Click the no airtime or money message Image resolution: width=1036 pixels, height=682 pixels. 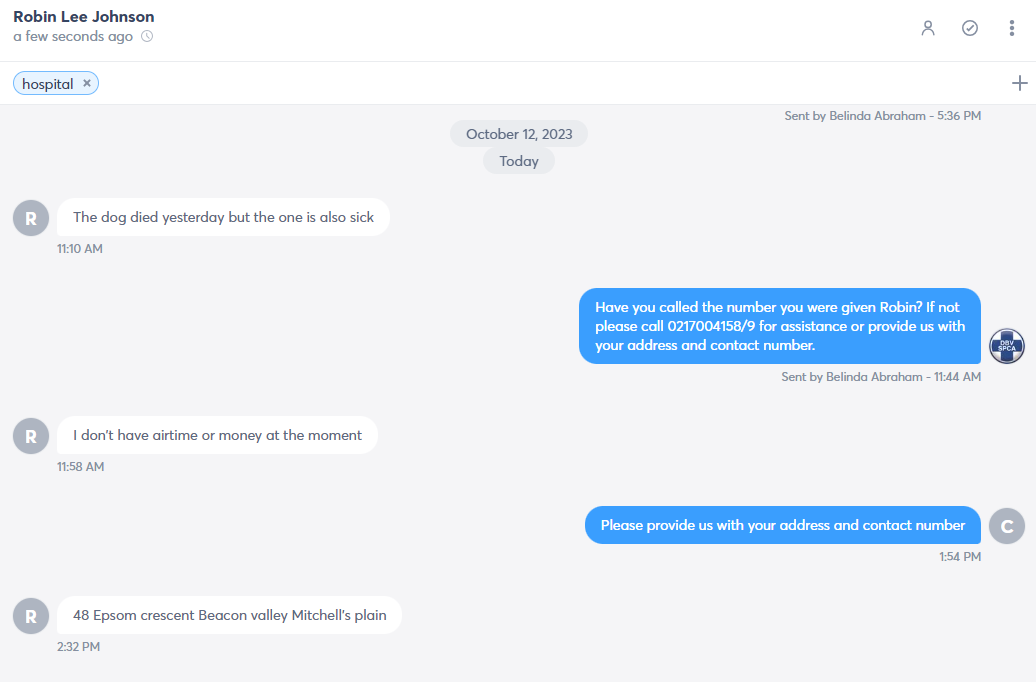pyautogui.click(x=217, y=435)
